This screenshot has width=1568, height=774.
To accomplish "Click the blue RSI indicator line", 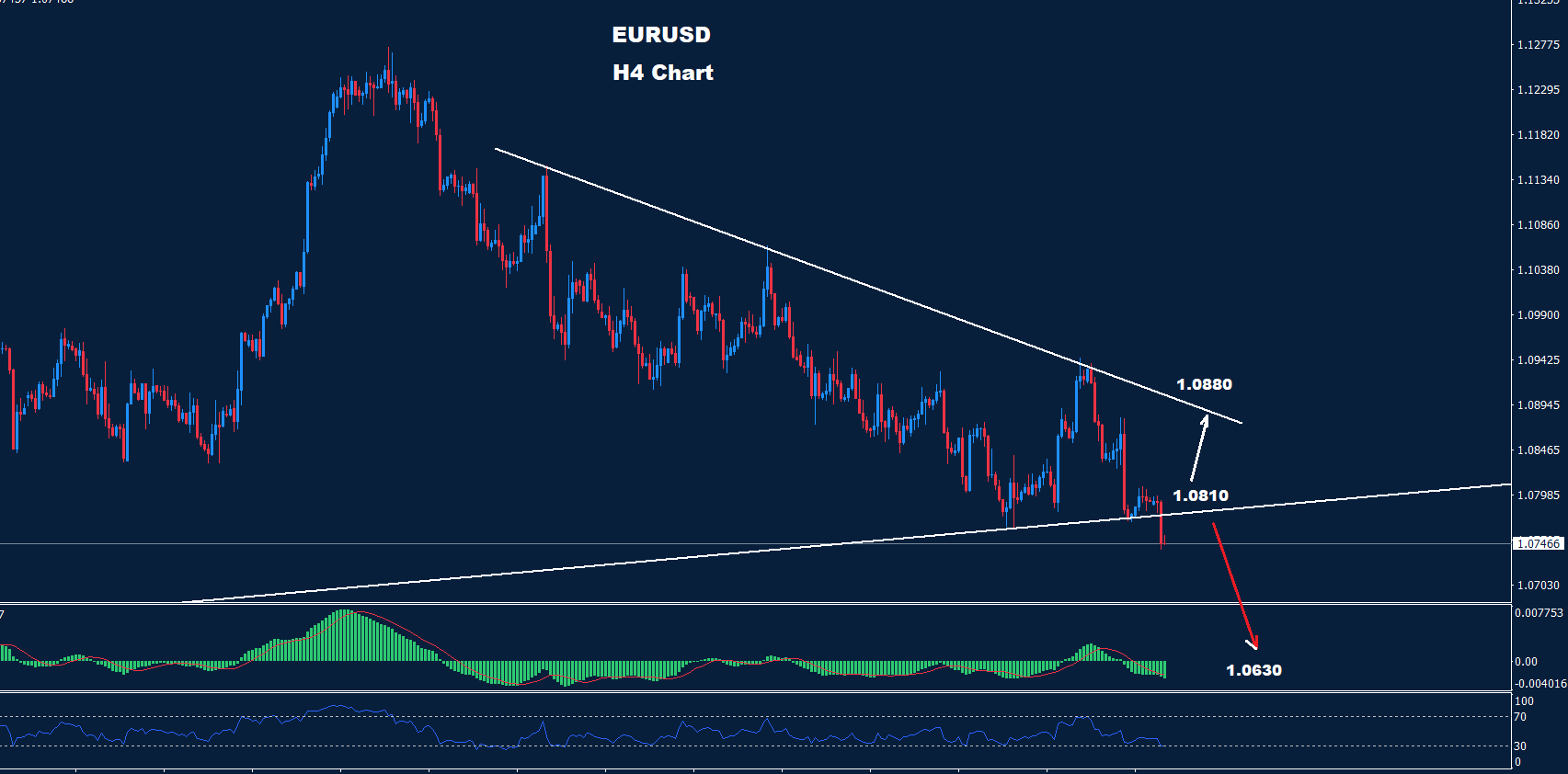I will pos(552,734).
